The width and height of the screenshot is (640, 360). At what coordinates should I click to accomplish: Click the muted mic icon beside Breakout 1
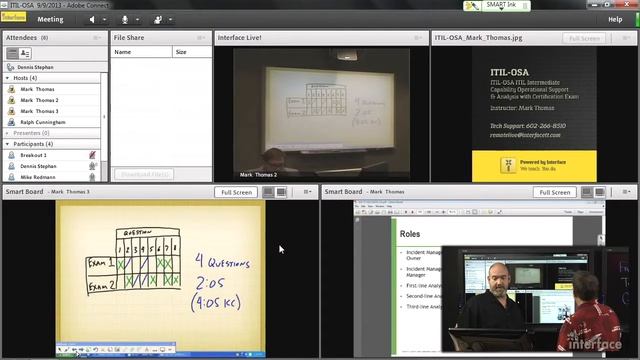click(93, 155)
